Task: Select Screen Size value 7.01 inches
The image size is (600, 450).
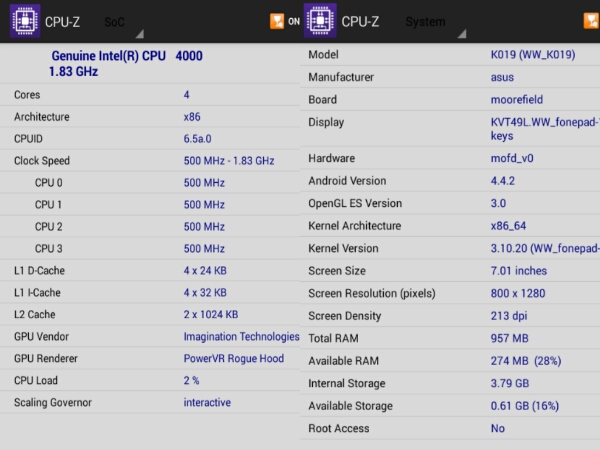Action: 519,271
